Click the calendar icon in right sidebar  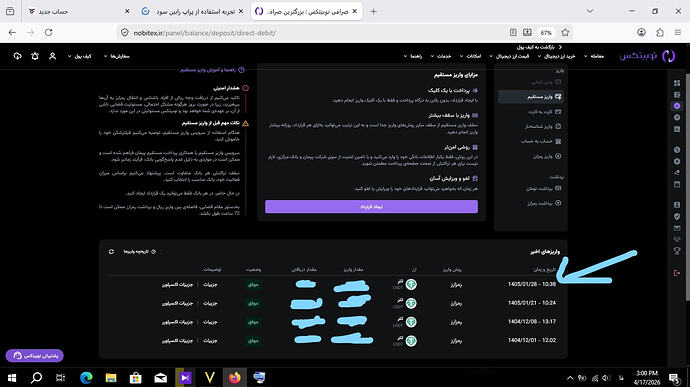coord(677,184)
